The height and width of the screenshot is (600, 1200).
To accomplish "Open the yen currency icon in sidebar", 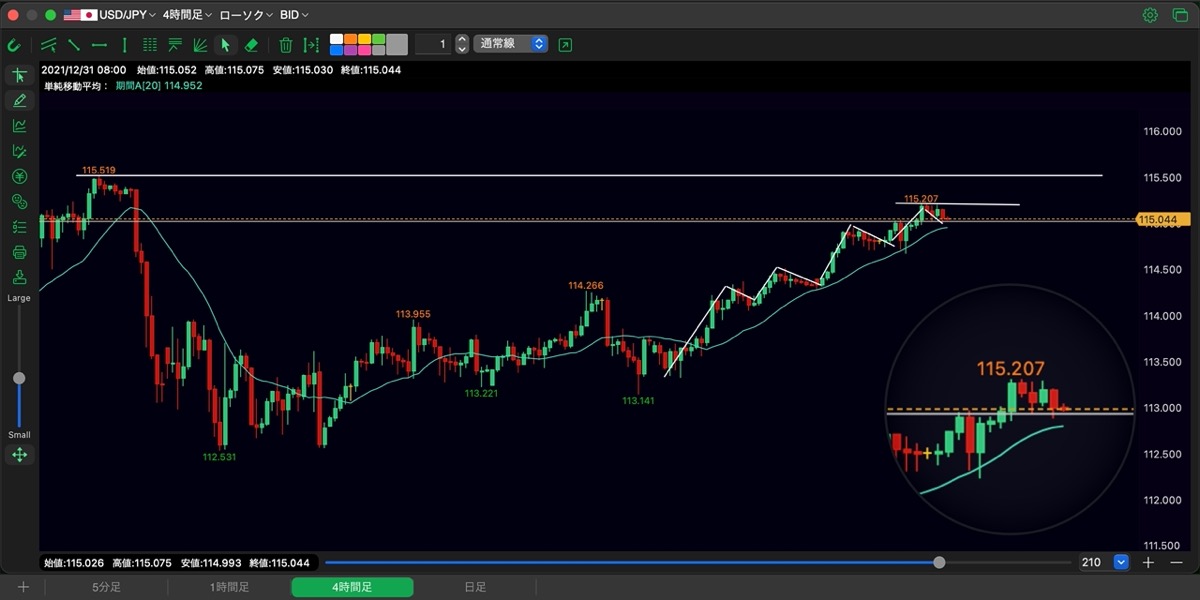I will click(19, 176).
